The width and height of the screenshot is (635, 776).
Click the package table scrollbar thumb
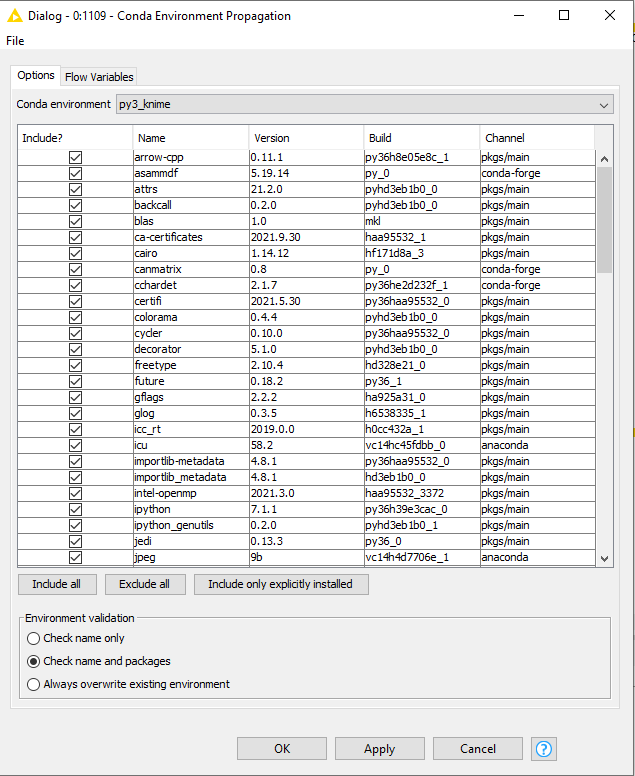604,220
